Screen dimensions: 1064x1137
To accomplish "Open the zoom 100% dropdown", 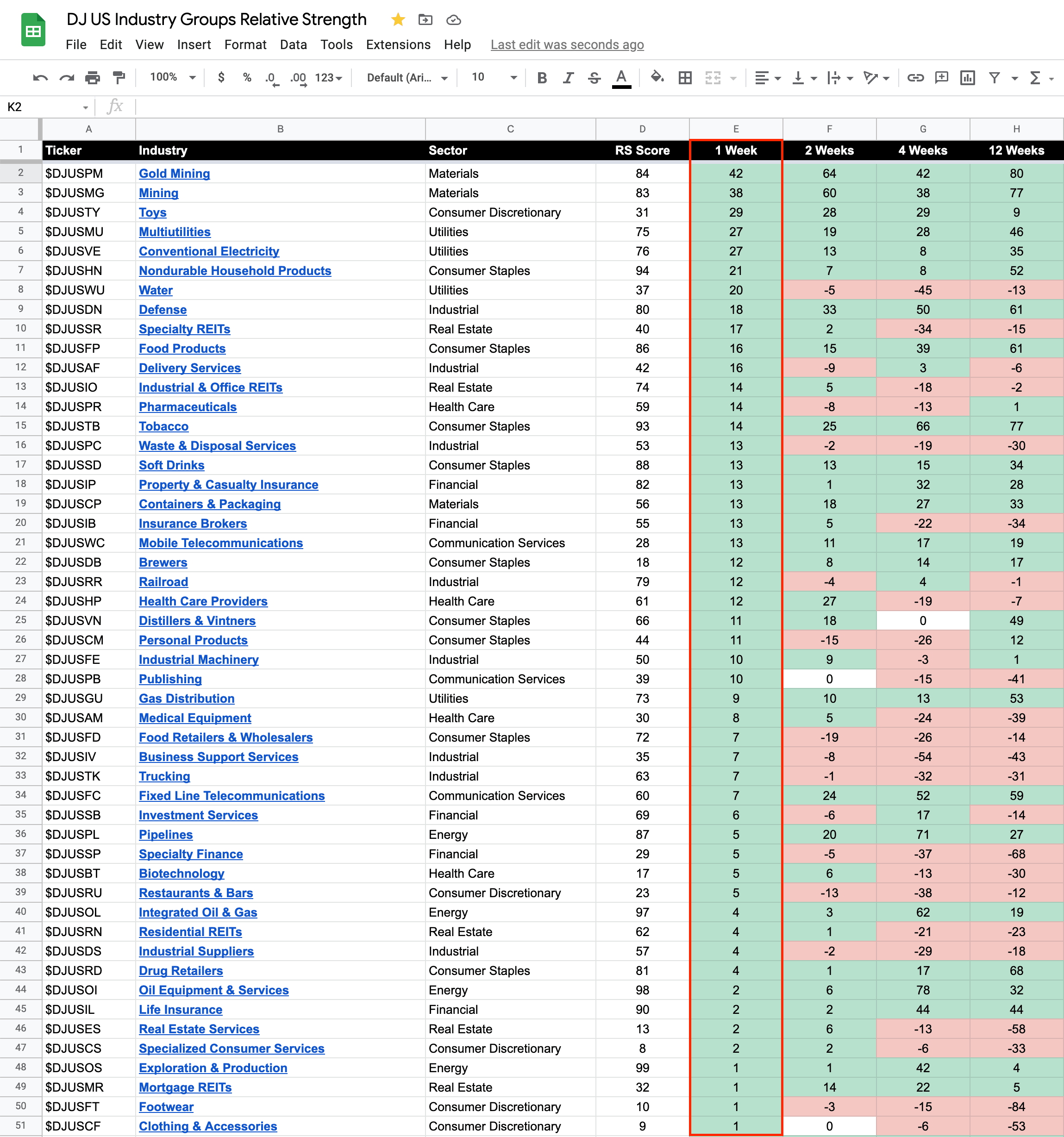I will 173,77.
